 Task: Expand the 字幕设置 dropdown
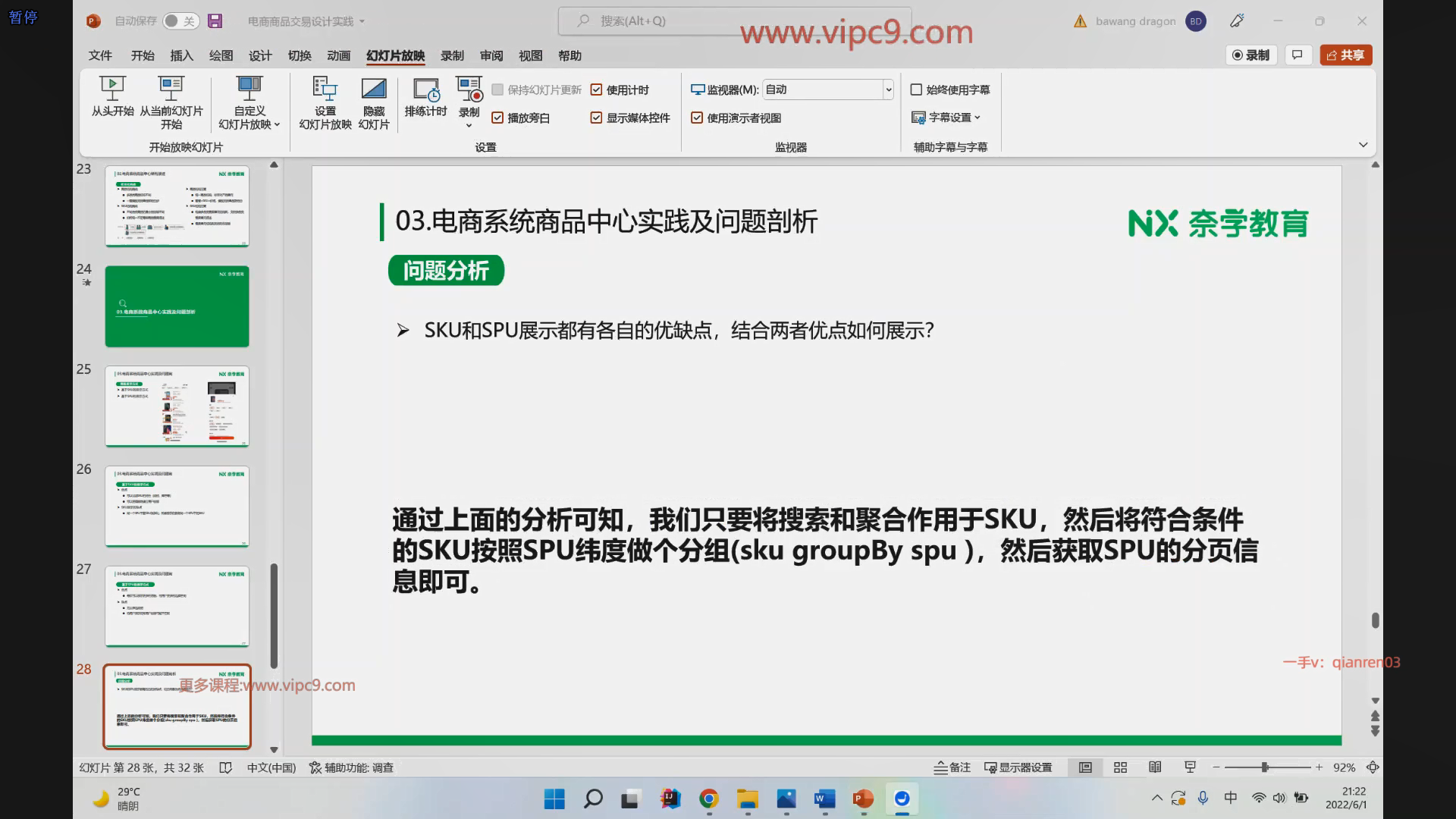tap(947, 118)
